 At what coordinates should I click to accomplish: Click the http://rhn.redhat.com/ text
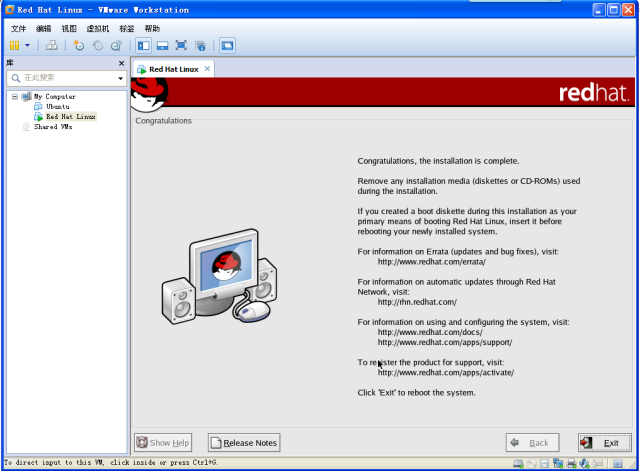(x=417, y=302)
